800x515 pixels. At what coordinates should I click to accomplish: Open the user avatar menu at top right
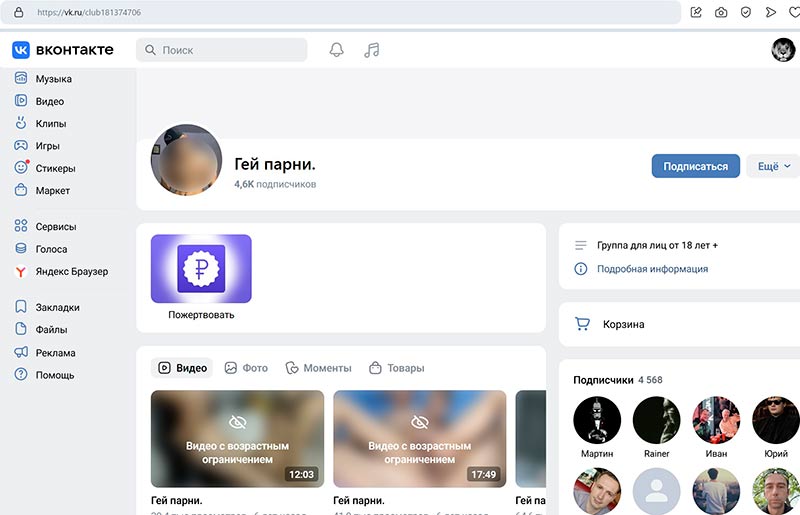click(783, 50)
